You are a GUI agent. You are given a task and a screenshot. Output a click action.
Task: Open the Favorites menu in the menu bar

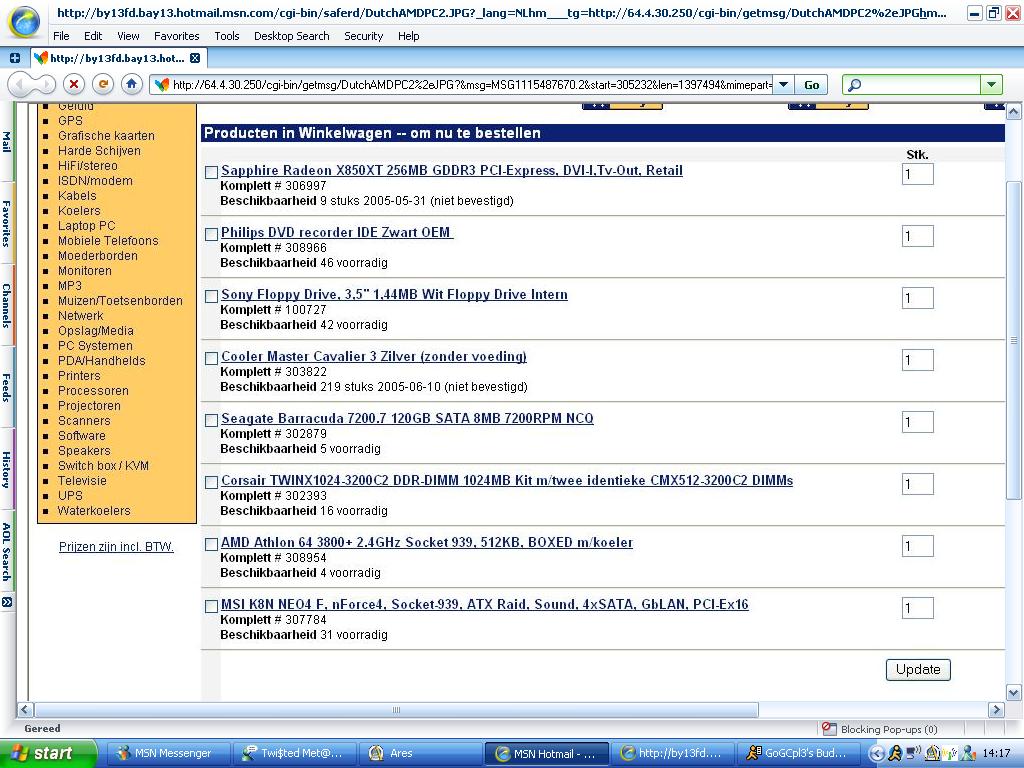pos(176,36)
